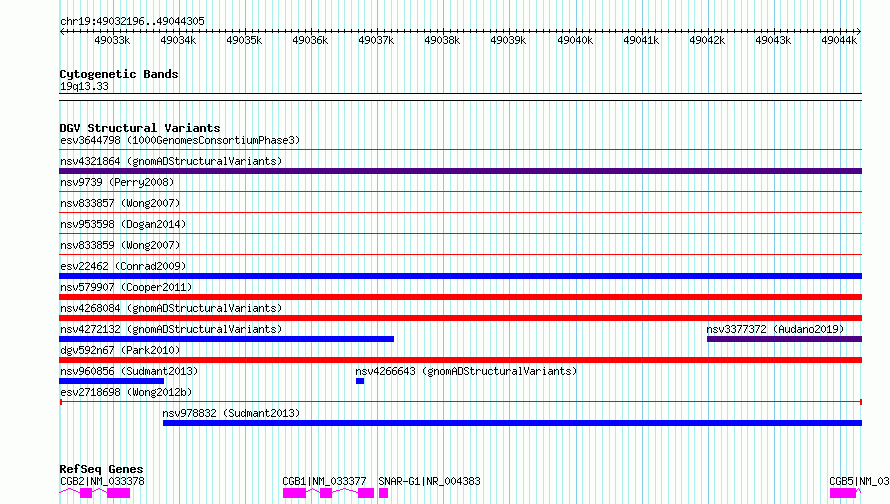Open gene CGB2|NM_033378 label
The width and height of the screenshot is (890, 504).
[102, 481]
